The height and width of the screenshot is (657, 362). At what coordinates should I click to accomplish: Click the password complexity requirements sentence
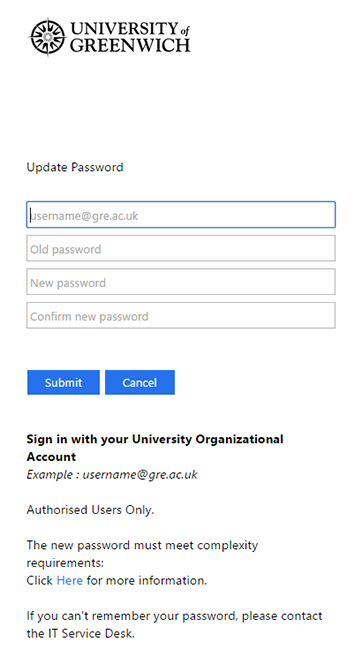[142, 554]
